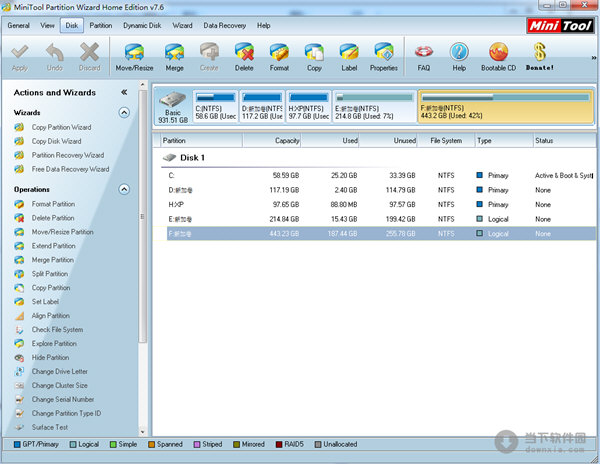Viewport: 600px width, 464px height.
Task: Click the Delete toolbar icon
Action: [244, 52]
